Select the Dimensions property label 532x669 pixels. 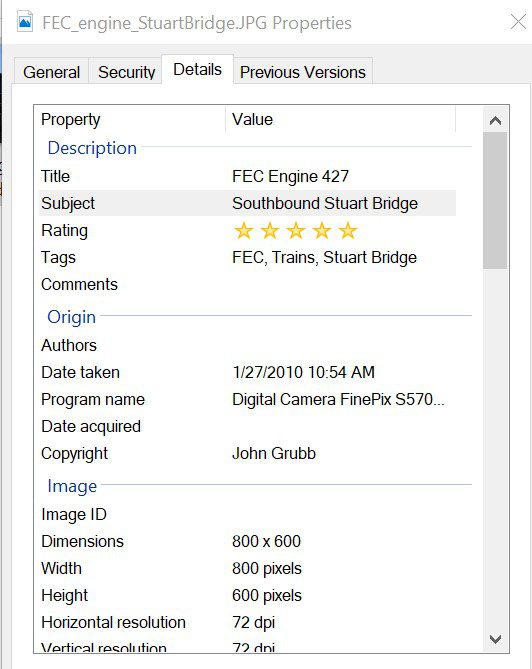click(x=82, y=541)
